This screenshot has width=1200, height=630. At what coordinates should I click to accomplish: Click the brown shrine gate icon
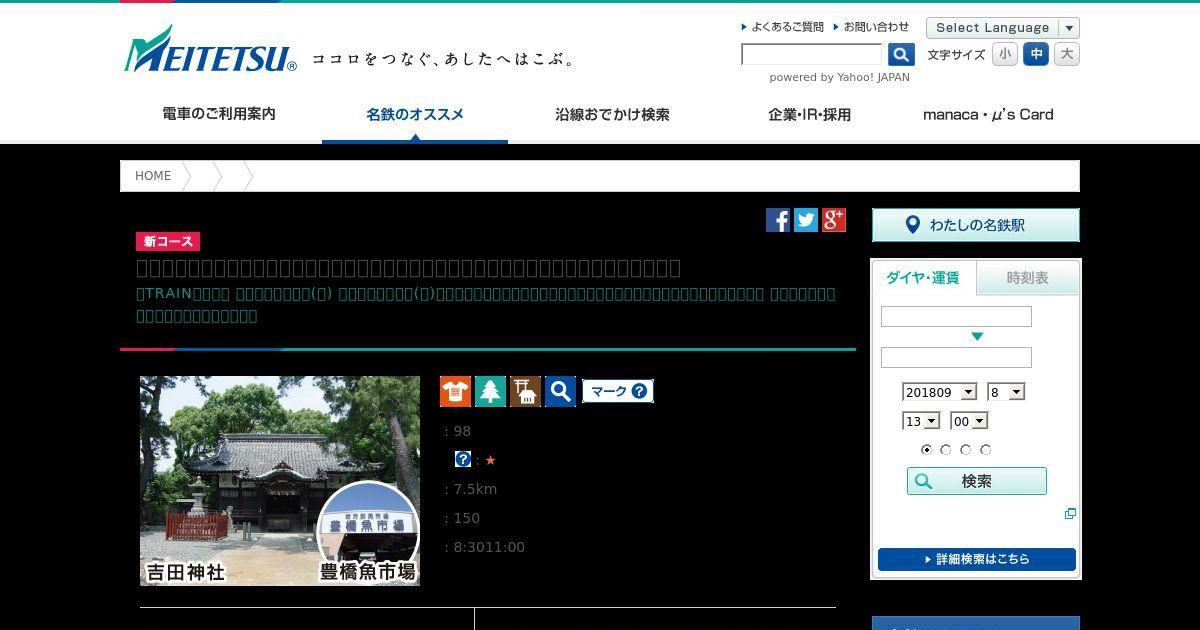(x=525, y=391)
